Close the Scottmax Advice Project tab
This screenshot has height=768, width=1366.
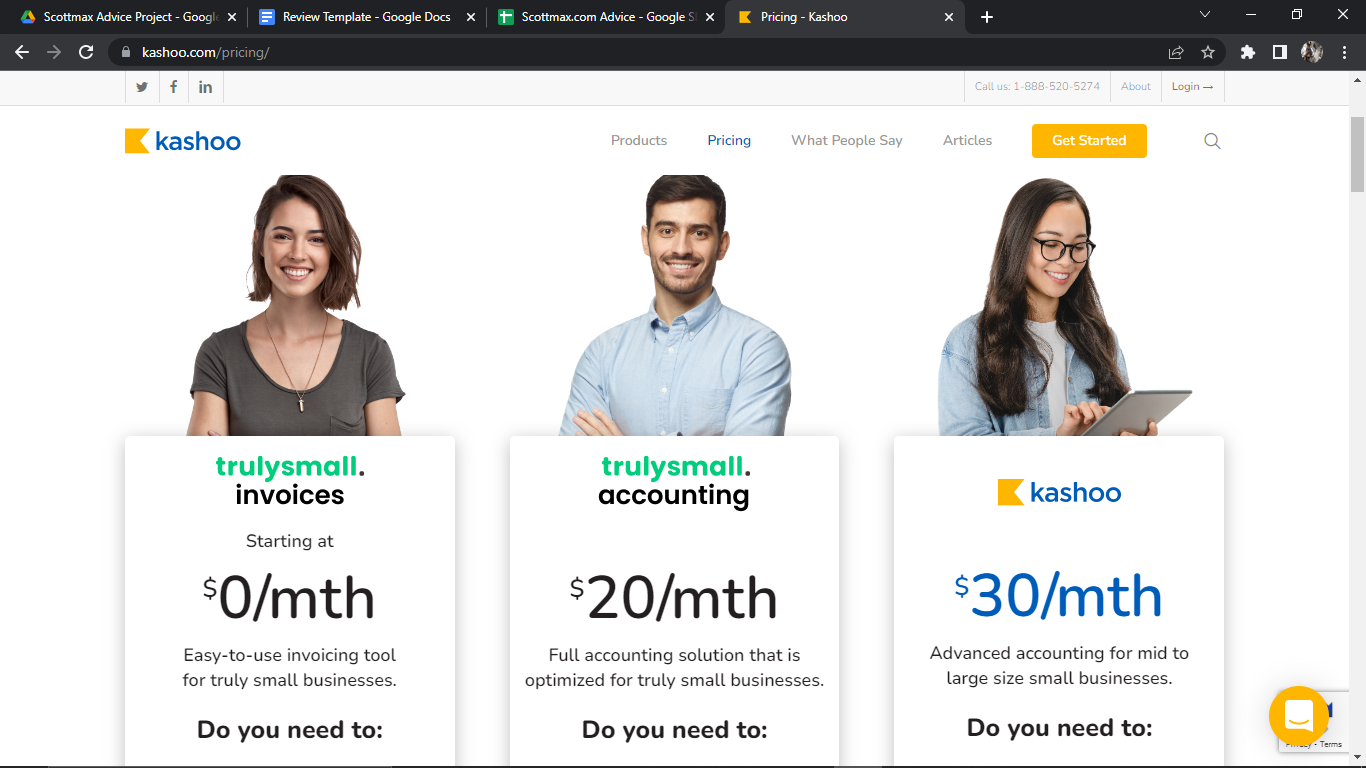pyautogui.click(x=232, y=17)
